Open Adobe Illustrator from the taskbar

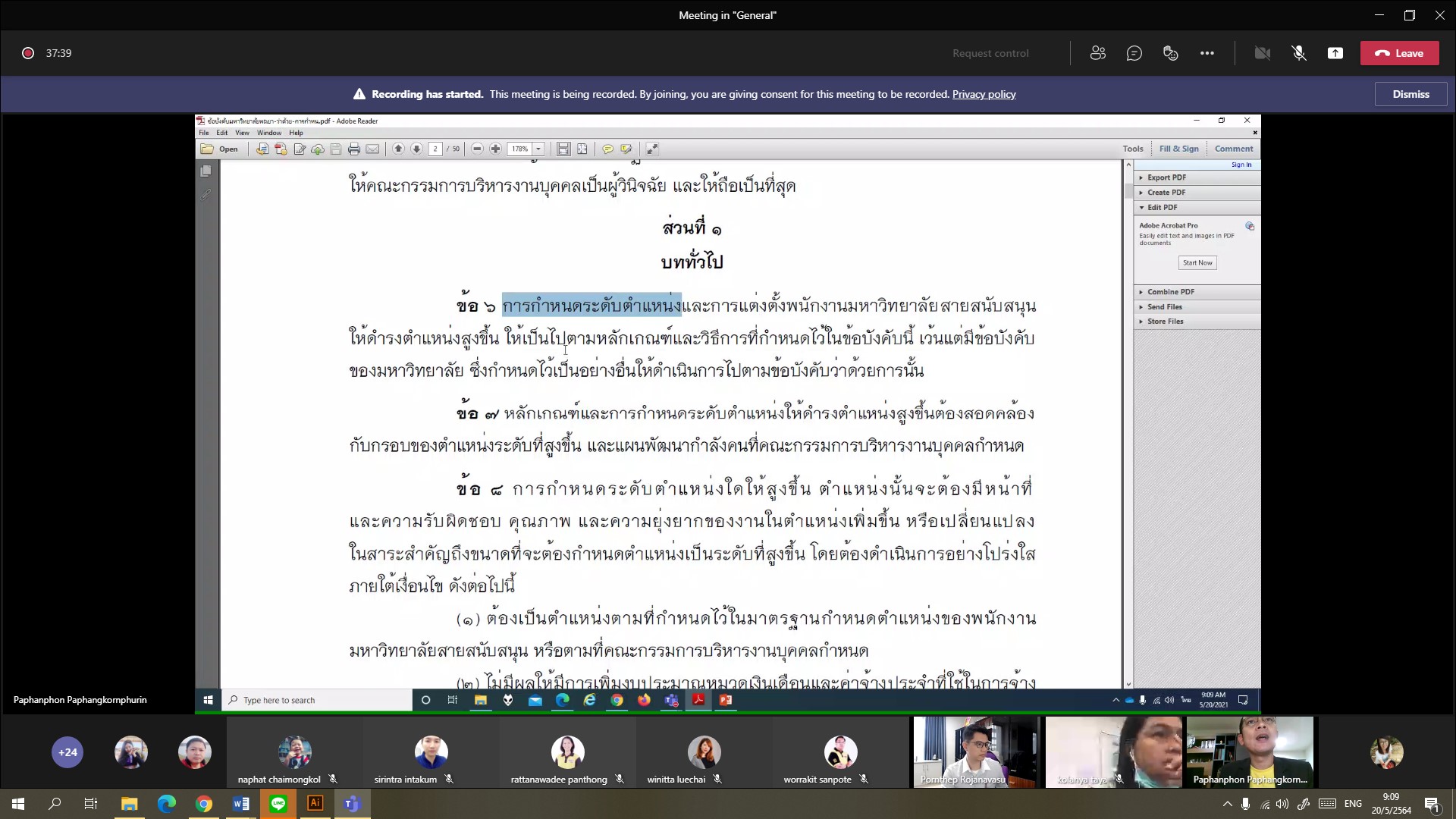coord(315,804)
